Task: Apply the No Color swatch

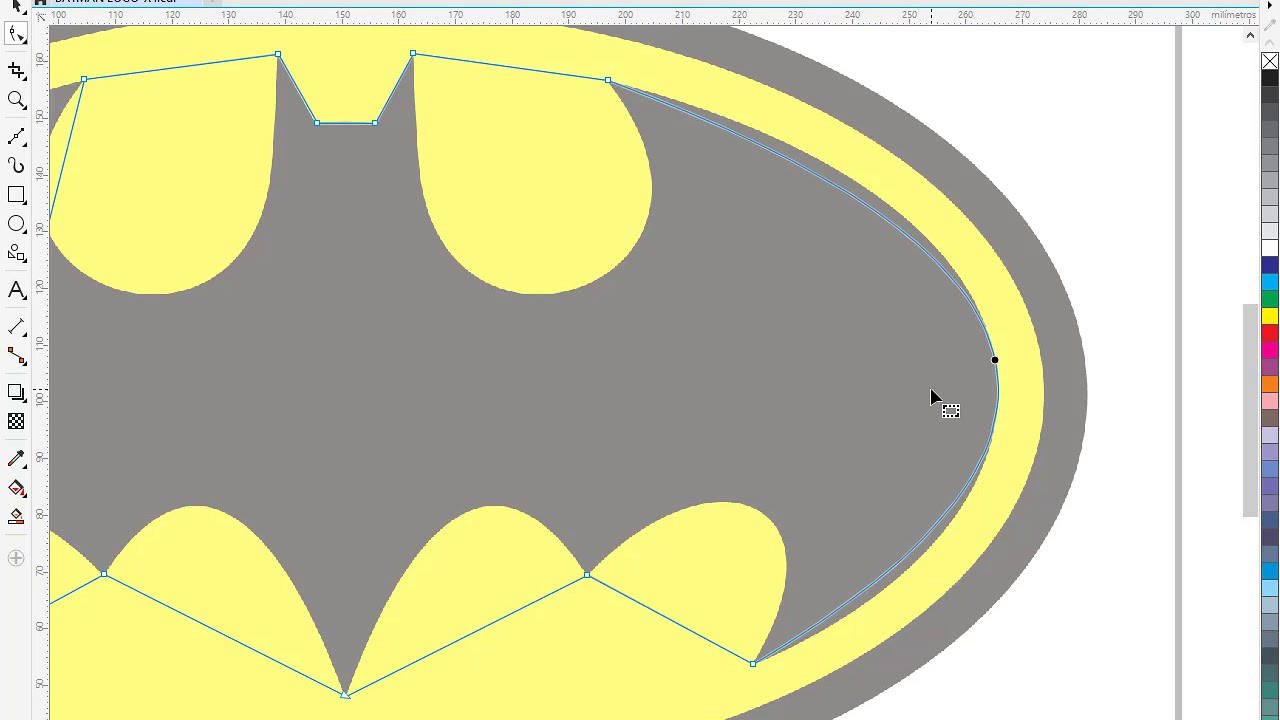Action: (x=1270, y=62)
